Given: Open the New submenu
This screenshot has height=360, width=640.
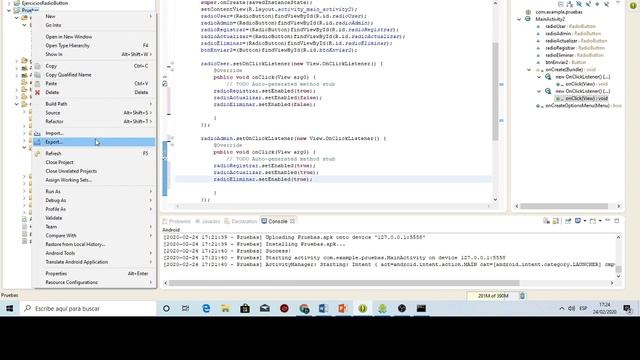Looking at the screenshot, I should coord(94,16).
